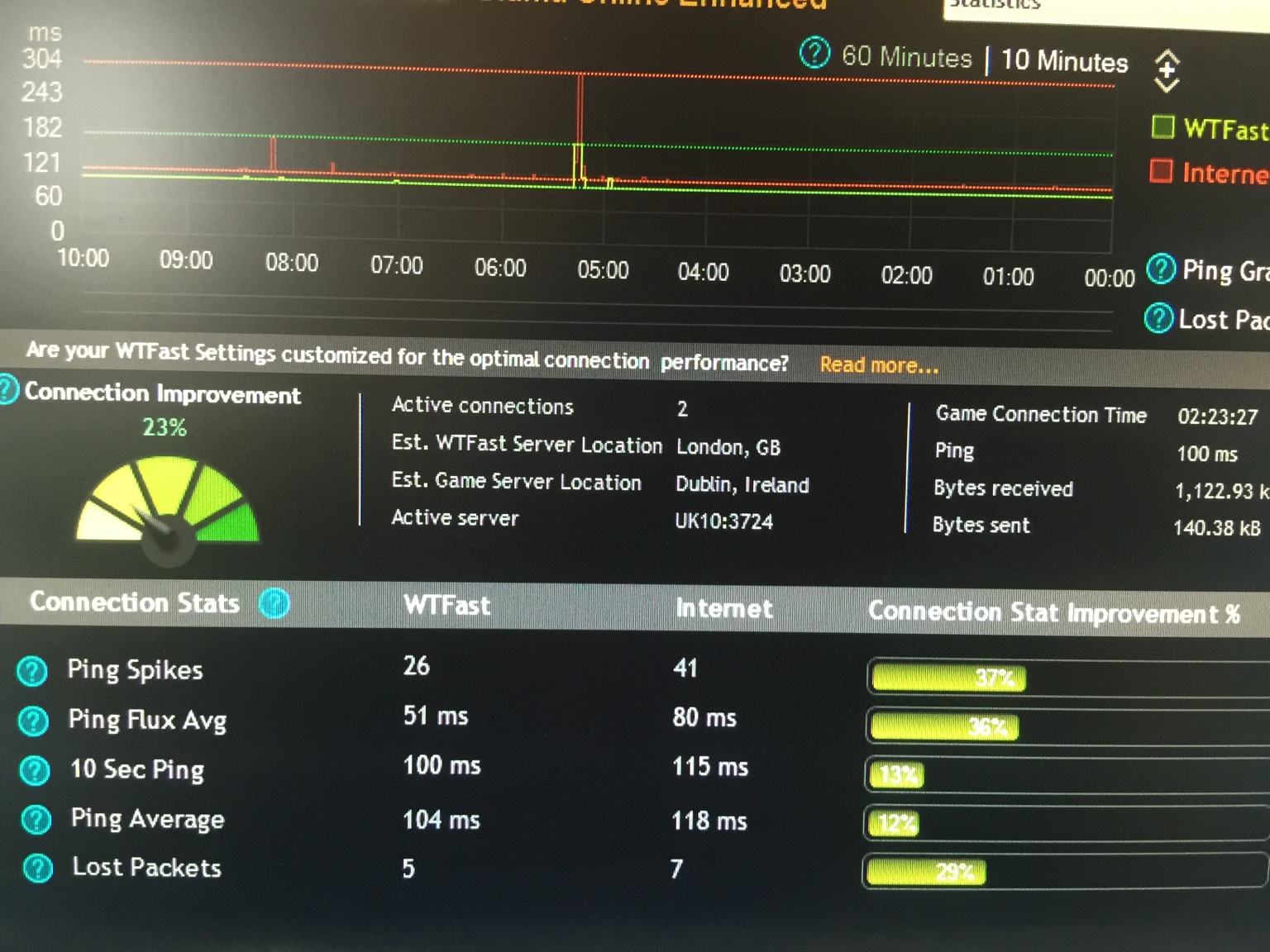Click the Active connections label
1270x952 pixels.
pos(483,406)
